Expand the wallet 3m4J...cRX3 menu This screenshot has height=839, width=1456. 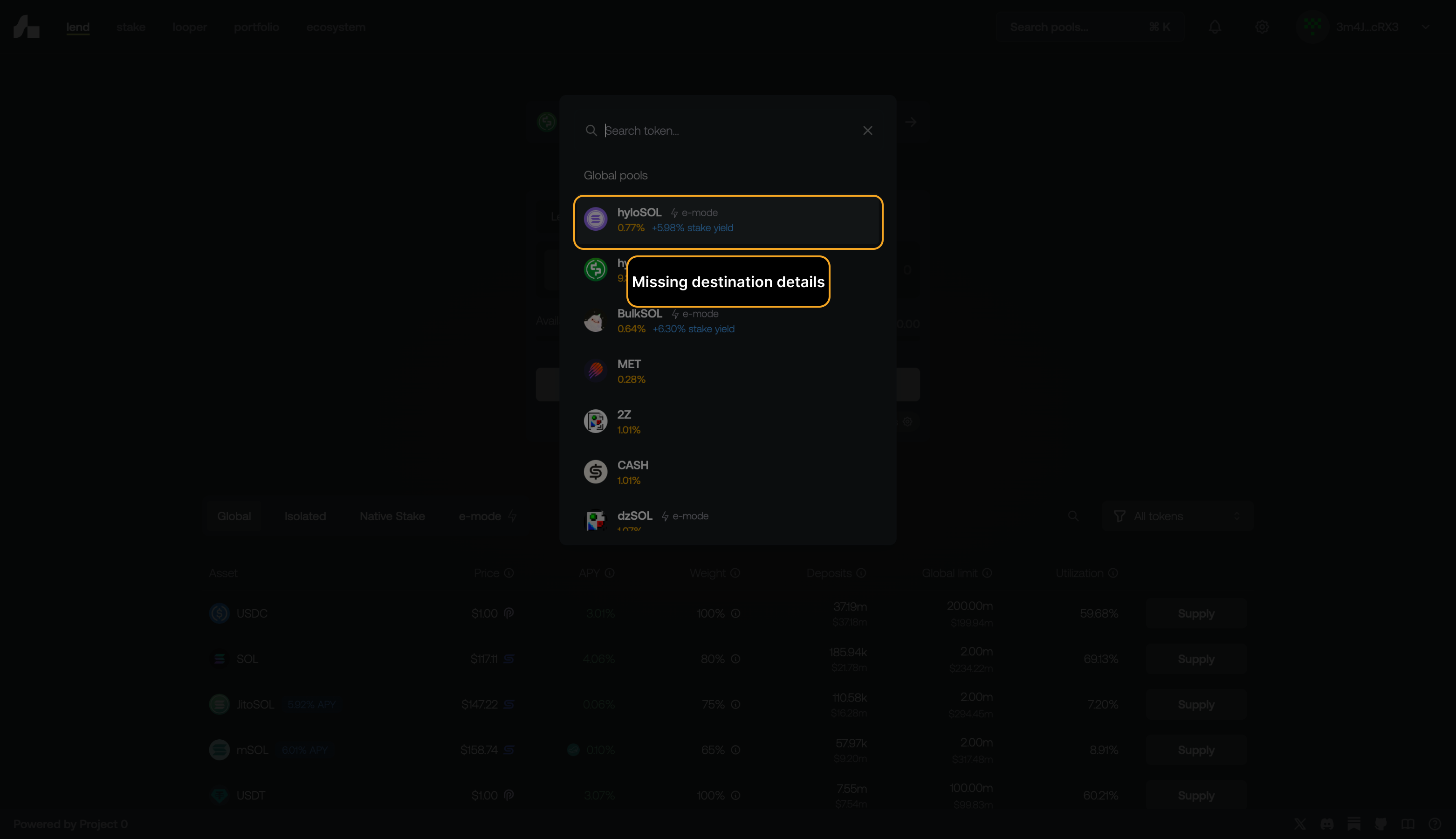(1364, 27)
